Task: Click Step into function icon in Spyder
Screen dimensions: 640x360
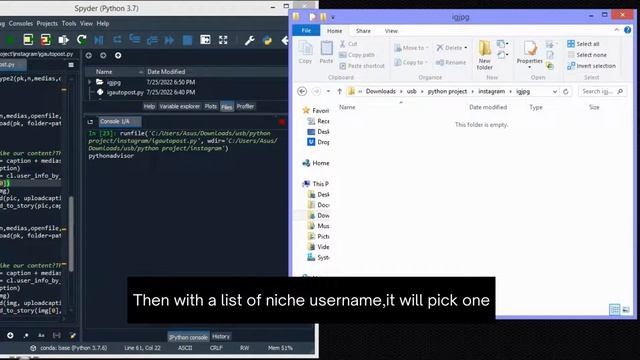Action: point(135,40)
